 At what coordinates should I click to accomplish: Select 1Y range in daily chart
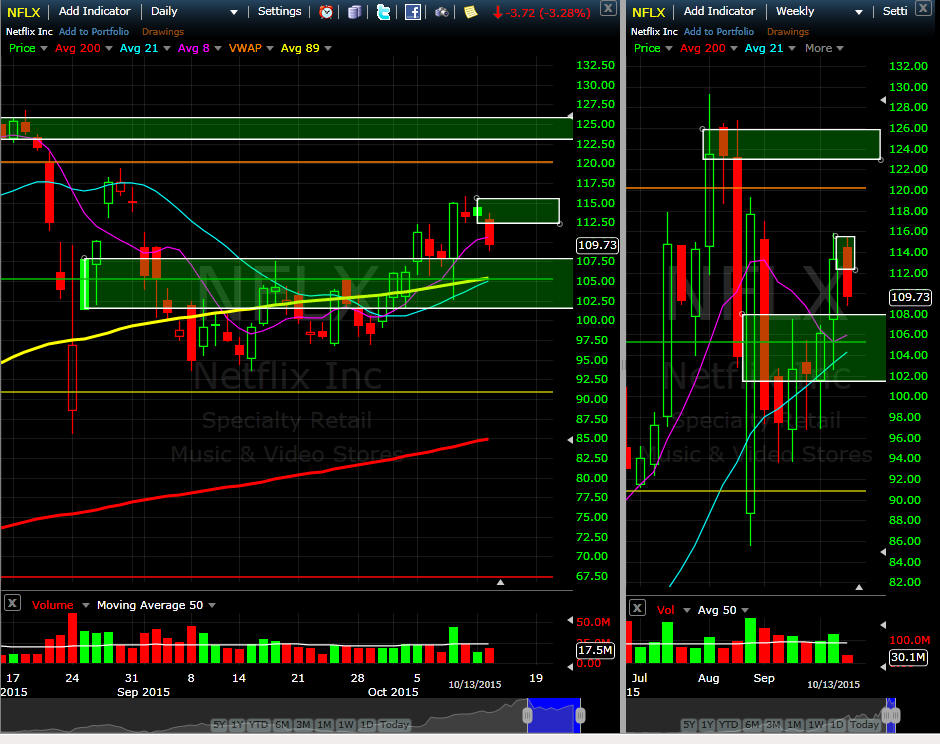pos(237,725)
